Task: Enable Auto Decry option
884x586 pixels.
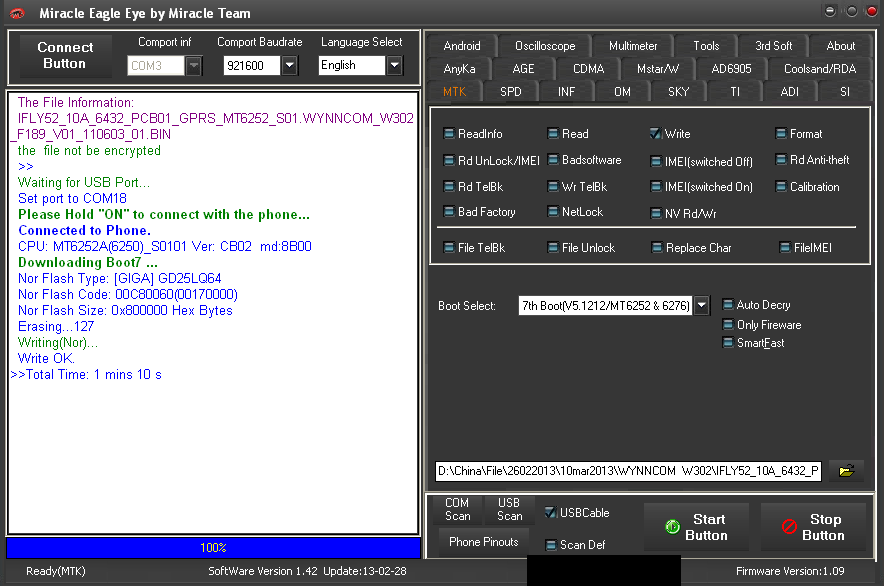Action: click(728, 305)
